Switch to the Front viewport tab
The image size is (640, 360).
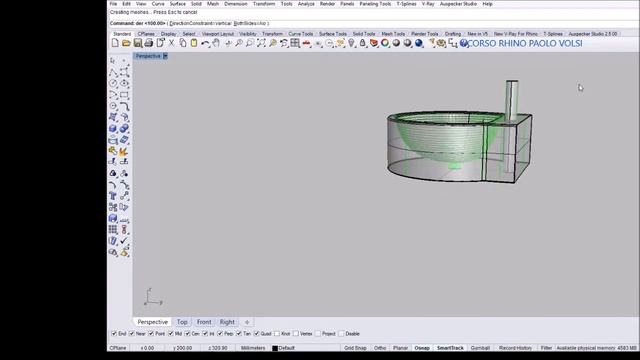click(204, 322)
